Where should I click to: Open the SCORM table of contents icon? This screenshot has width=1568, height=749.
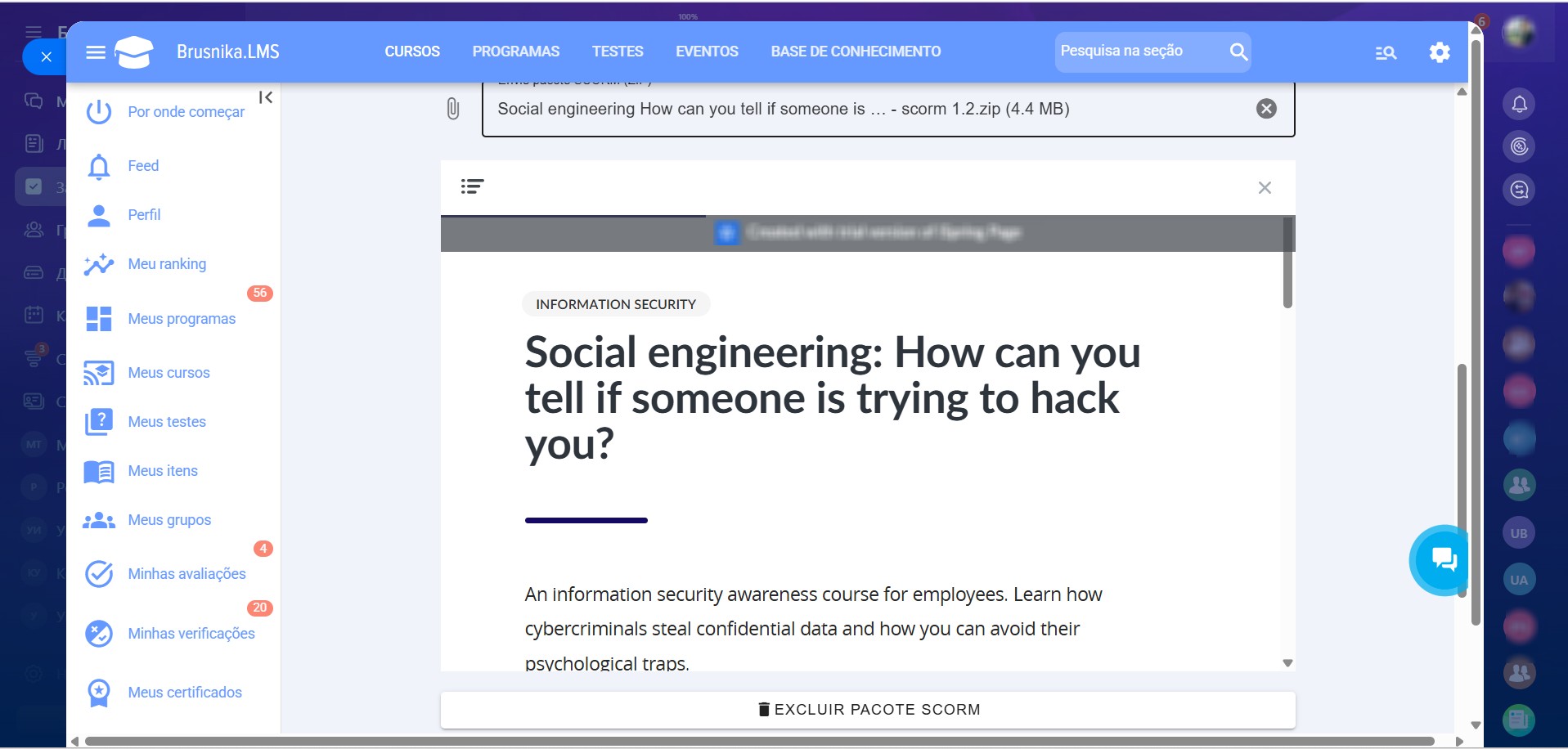point(472,186)
